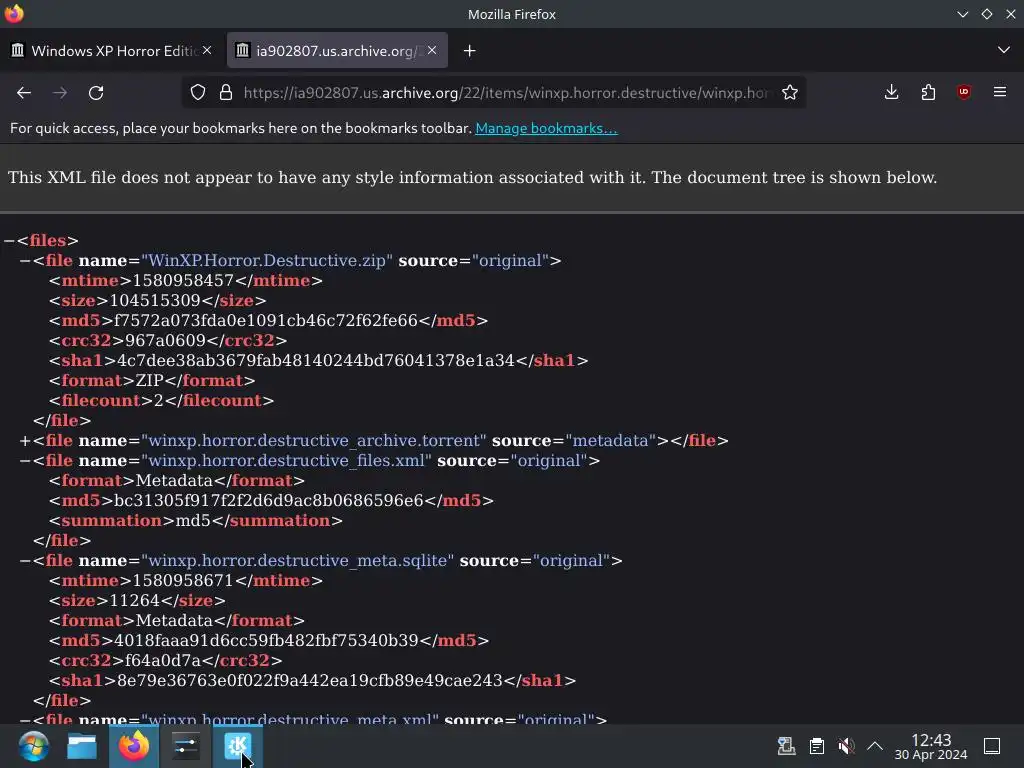
Task: Open Firefox application hamburger menu
Action: click(x=1000, y=93)
